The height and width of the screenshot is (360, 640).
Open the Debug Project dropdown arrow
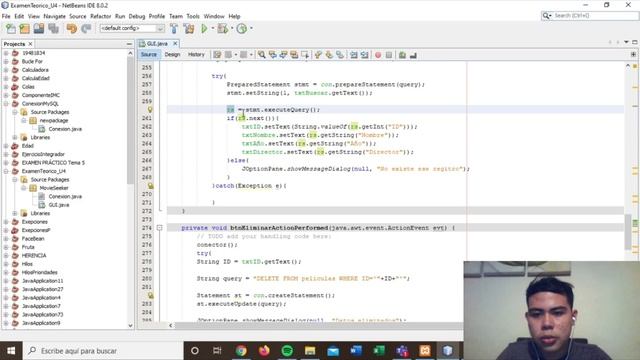coord(232,29)
